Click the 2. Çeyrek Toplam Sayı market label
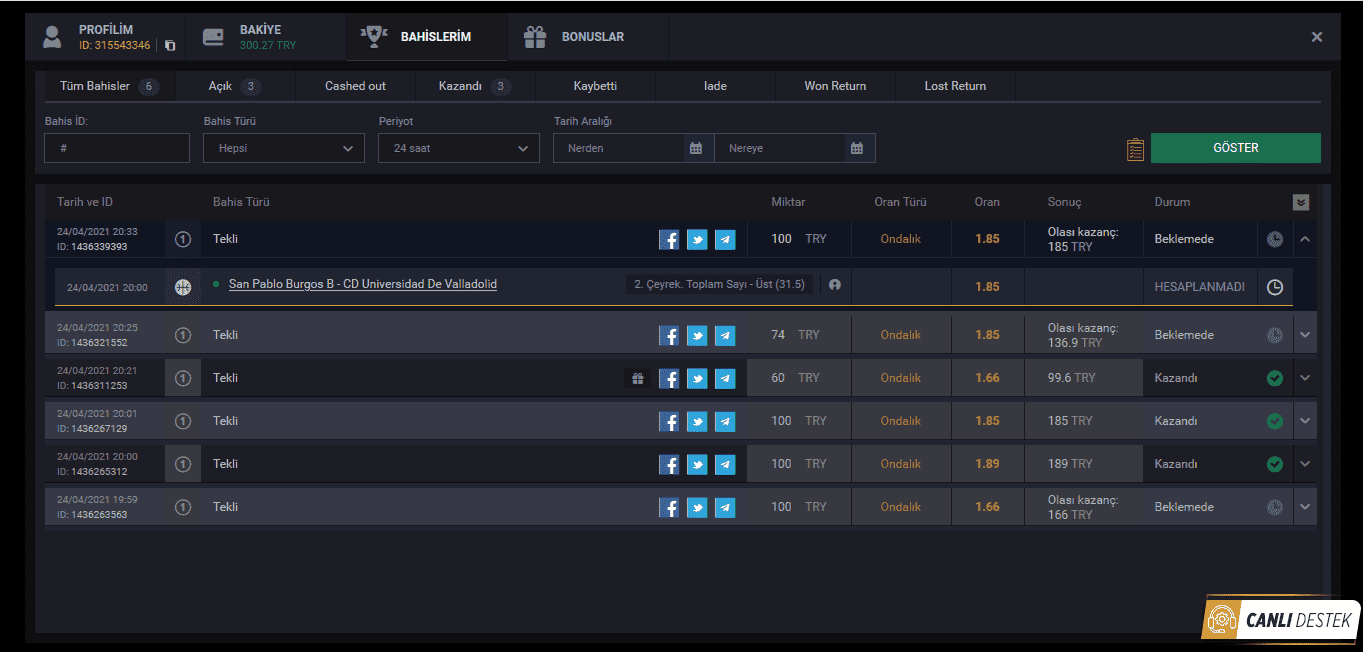Viewport: 1363px width, 652px height. (x=720, y=285)
